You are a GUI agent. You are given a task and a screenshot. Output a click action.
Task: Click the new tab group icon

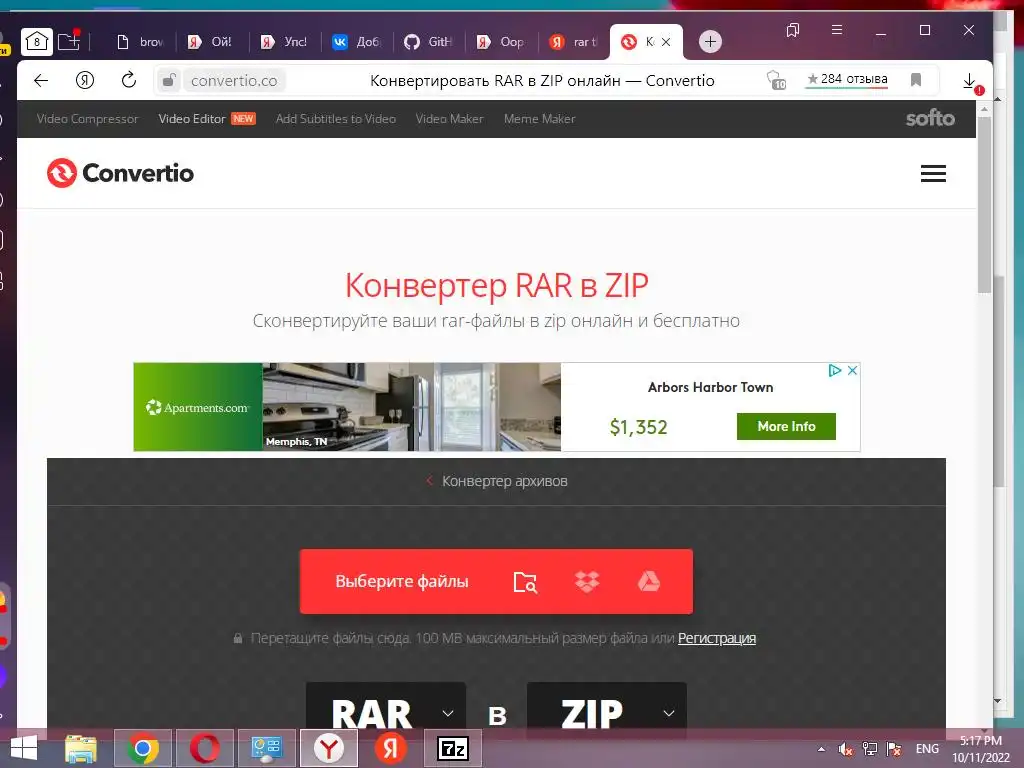(69, 41)
